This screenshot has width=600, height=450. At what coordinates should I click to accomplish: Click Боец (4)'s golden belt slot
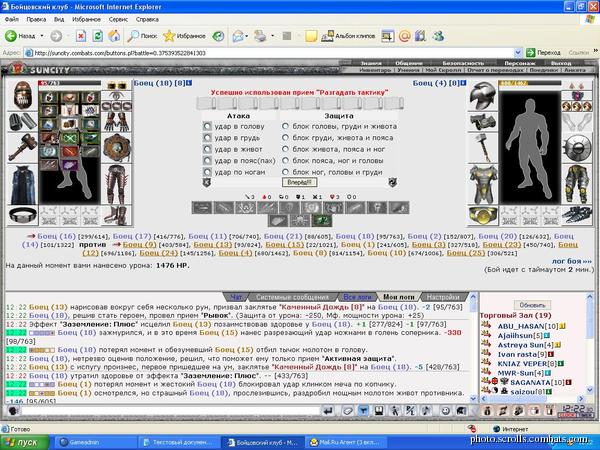click(483, 215)
